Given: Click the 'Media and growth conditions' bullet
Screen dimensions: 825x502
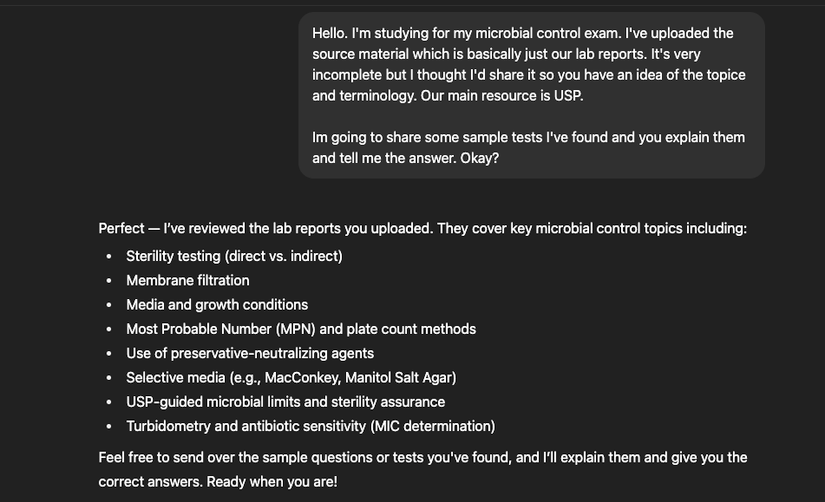Looking at the screenshot, I should tap(217, 304).
